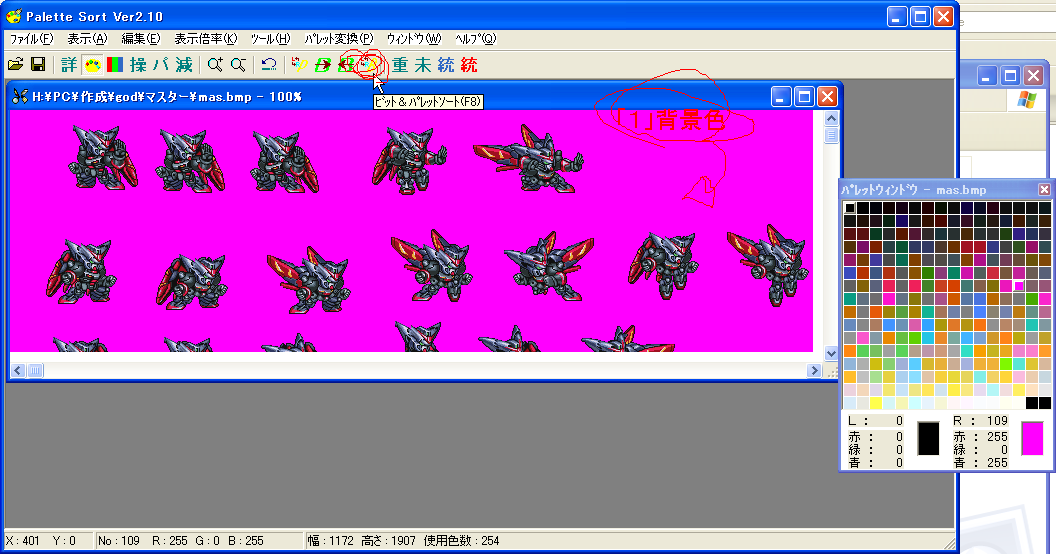1056x554 pixels.
Task: Click the magenta R color preview box
Action: (x=1032, y=438)
